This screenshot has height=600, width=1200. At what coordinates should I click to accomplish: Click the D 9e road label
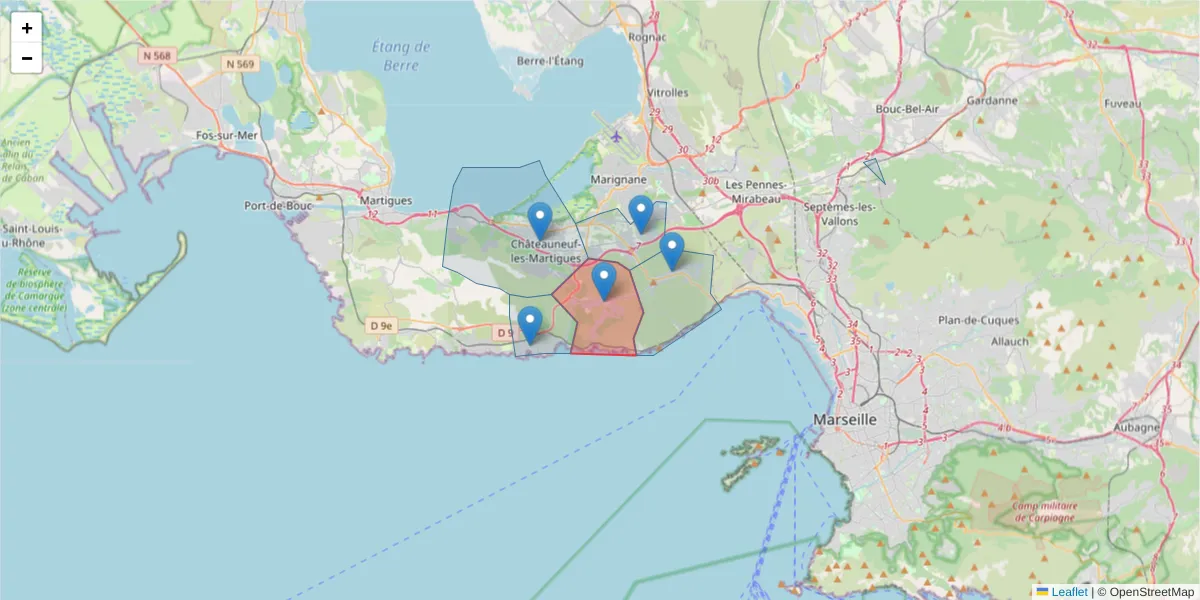[381, 324]
